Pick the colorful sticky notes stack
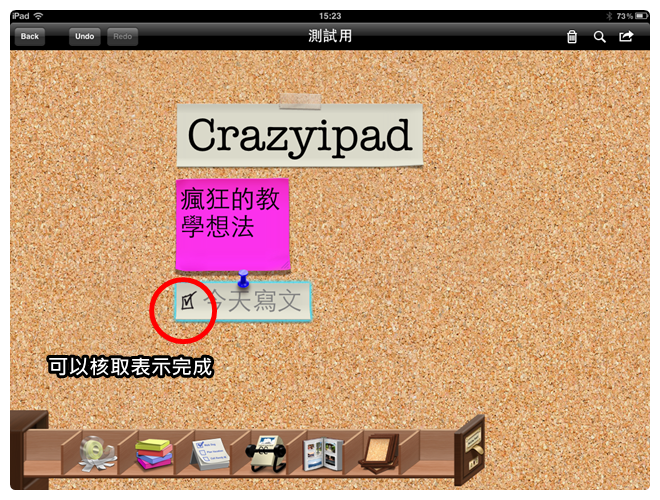 pos(154,453)
